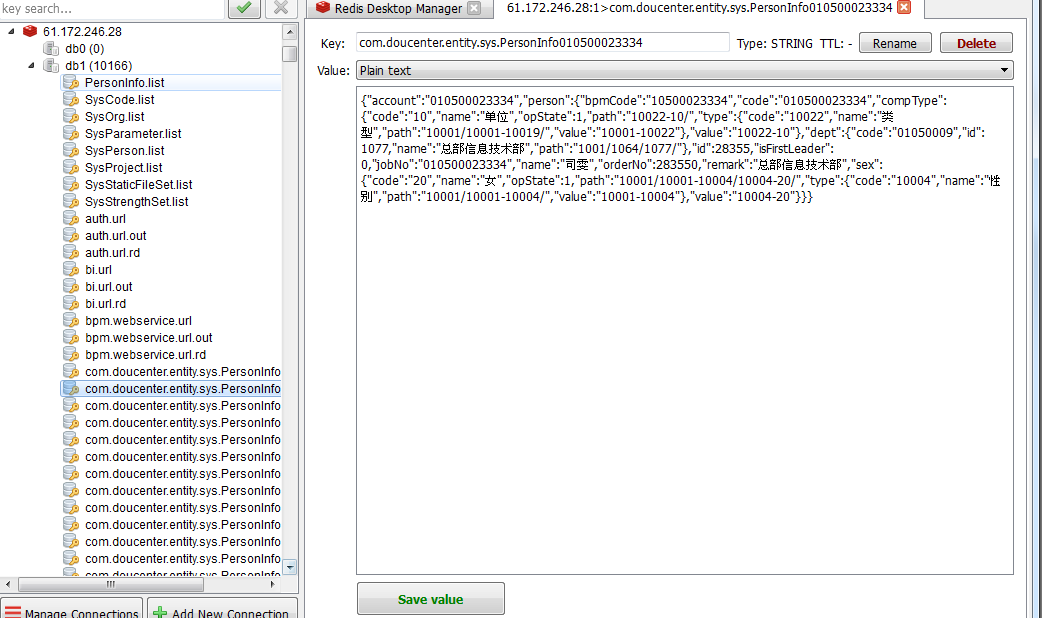This screenshot has height=618, width=1042.
Task: Select the 61.172.246.28 connection label
Action: (82, 31)
